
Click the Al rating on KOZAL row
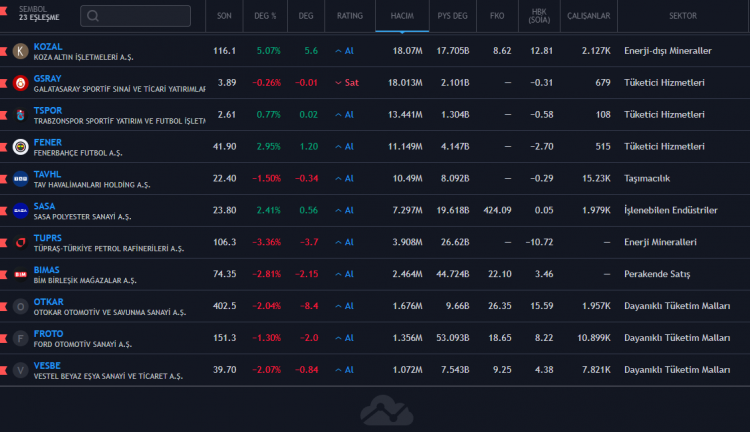coord(344,51)
